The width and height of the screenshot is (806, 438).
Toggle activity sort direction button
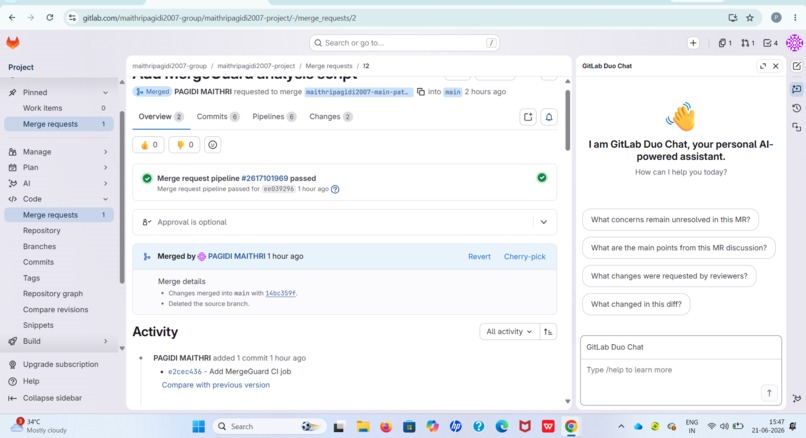click(548, 332)
